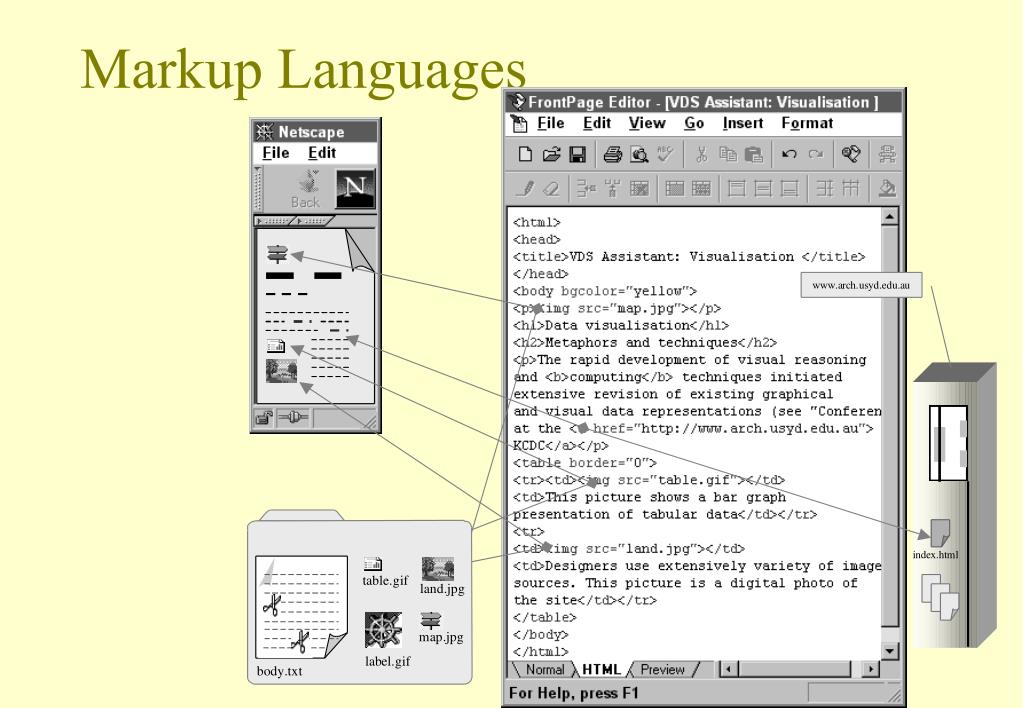Open the Edit menu in FrontPage Editor
1023x708 pixels.
point(597,123)
